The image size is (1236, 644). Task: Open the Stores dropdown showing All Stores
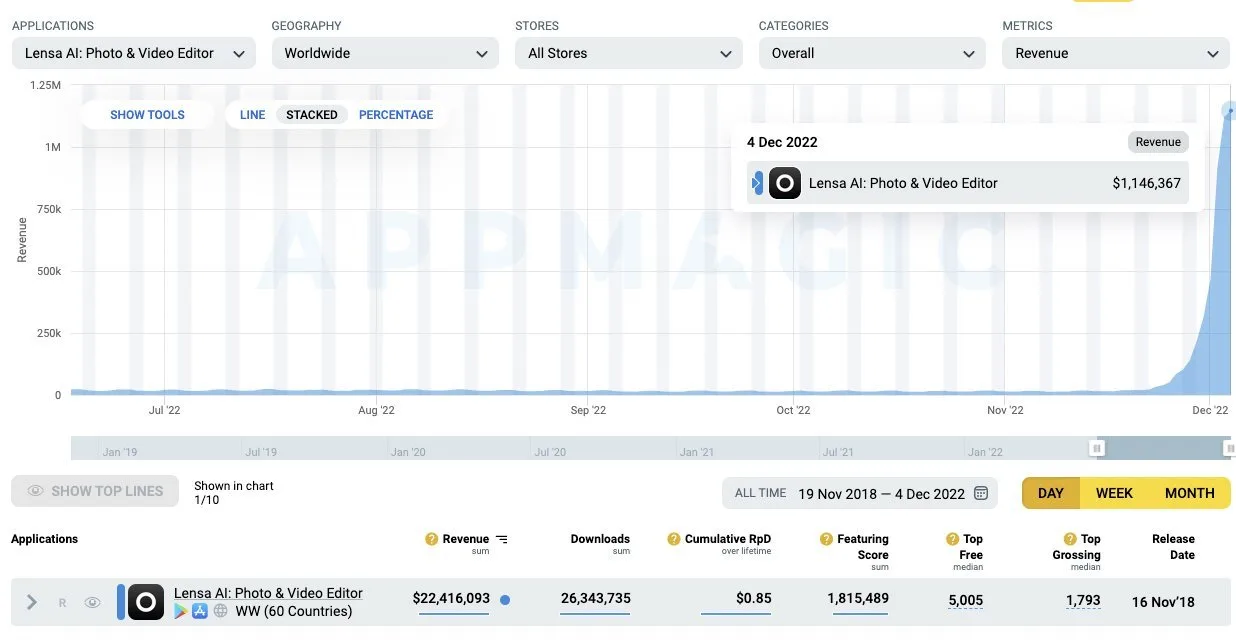pos(629,53)
